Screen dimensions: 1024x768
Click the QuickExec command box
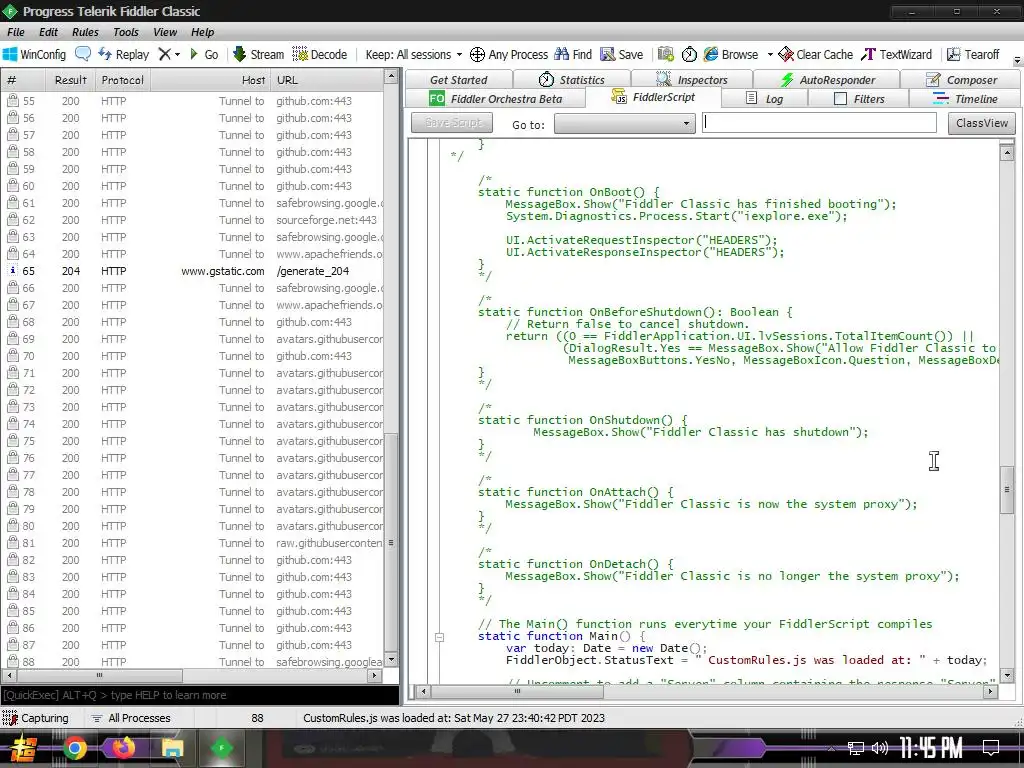[x=199, y=695]
